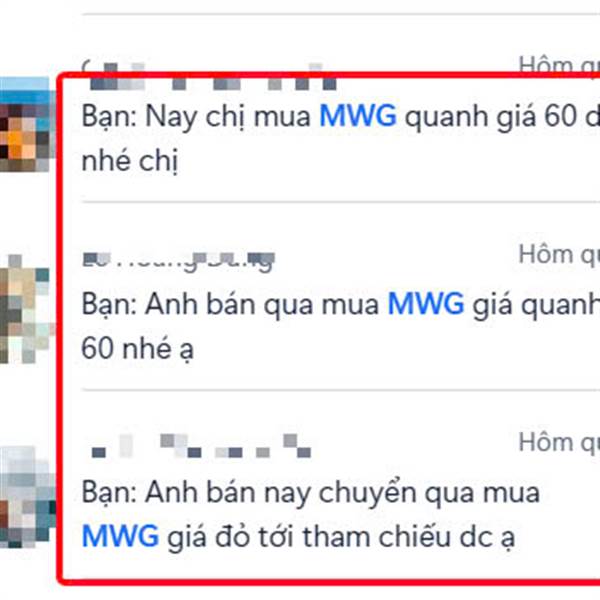
Task: Click 'Bạn:' prefix before 'Anh bán nay chuyển'
Action: click(x=109, y=492)
